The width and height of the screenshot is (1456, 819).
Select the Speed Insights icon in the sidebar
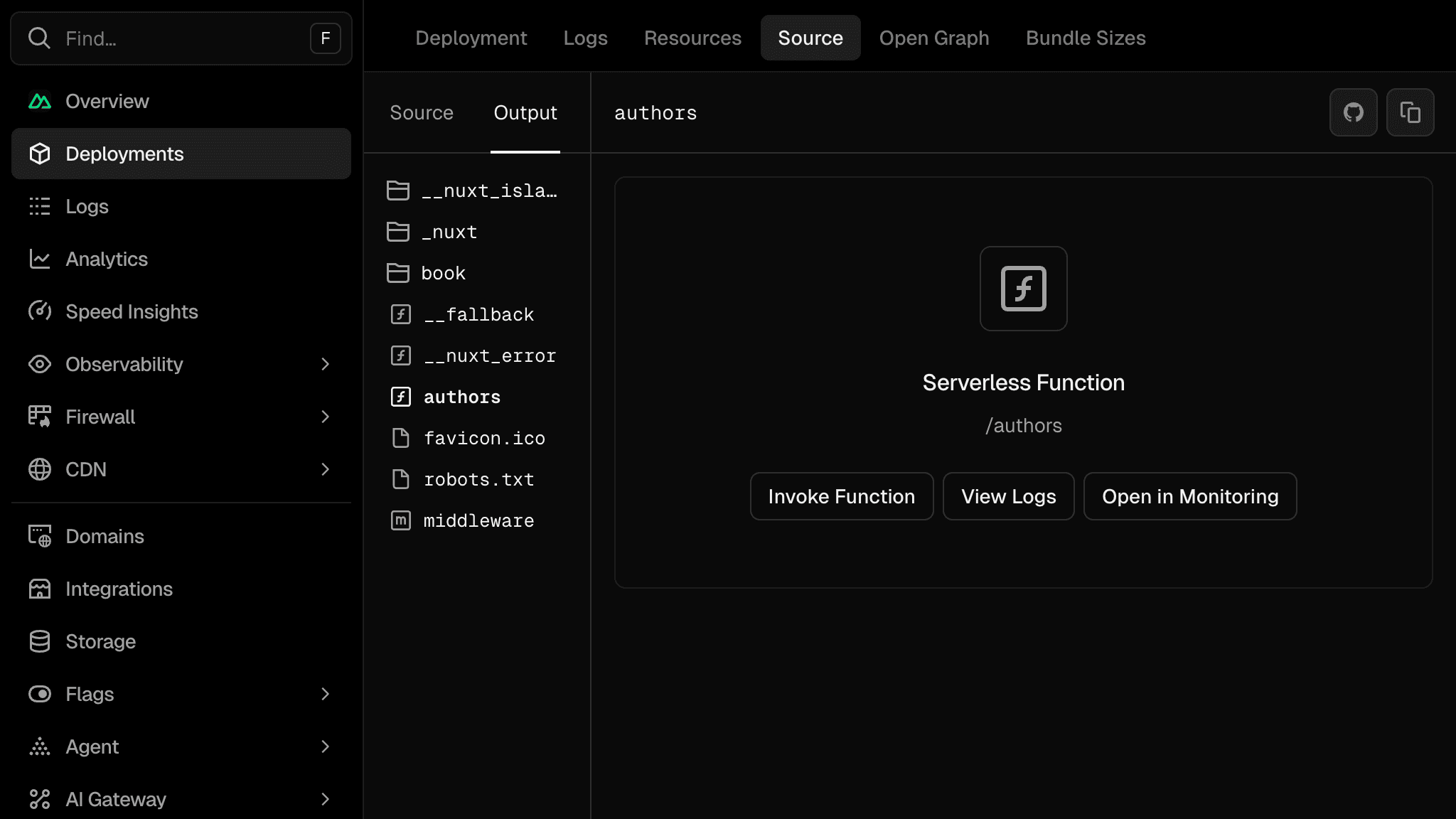coord(40,311)
